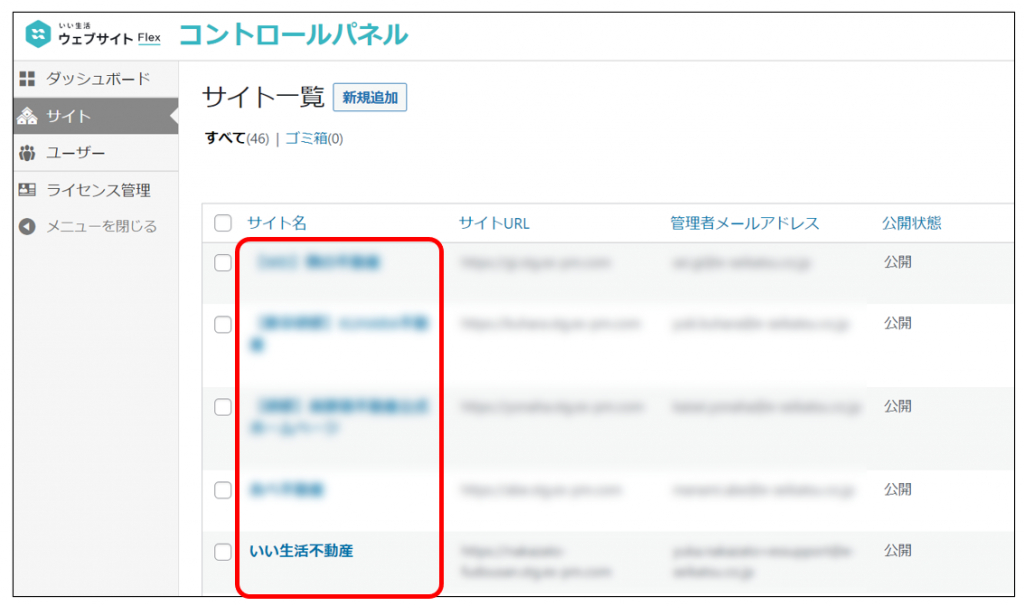Open the いい生活不動産 site link
Image resolution: width=1024 pixels, height=606 pixels.
(301, 551)
